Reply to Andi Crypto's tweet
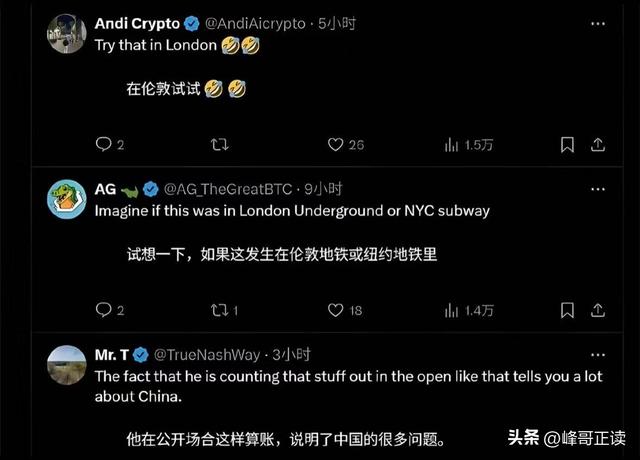This screenshot has width=640, height=460. pyautogui.click(x=103, y=145)
